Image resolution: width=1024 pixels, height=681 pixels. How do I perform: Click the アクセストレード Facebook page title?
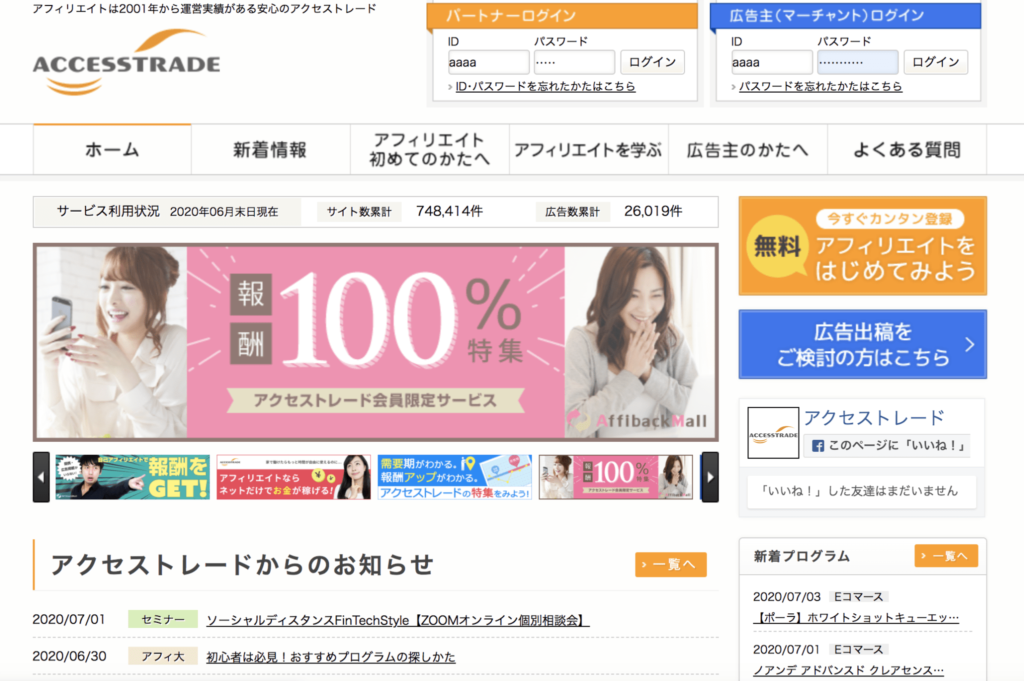pyautogui.click(x=874, y=418)
